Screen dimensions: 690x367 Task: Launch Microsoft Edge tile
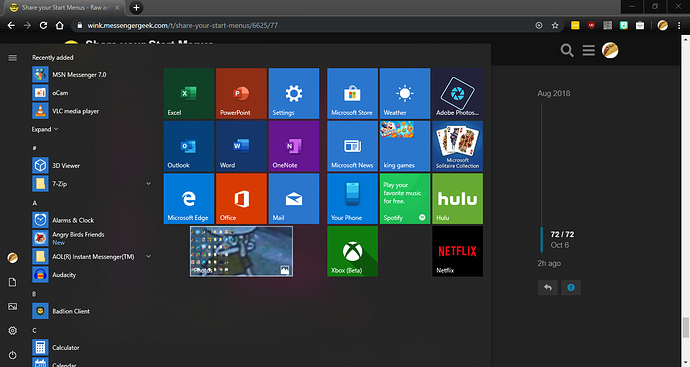click(x=189, y=198)
